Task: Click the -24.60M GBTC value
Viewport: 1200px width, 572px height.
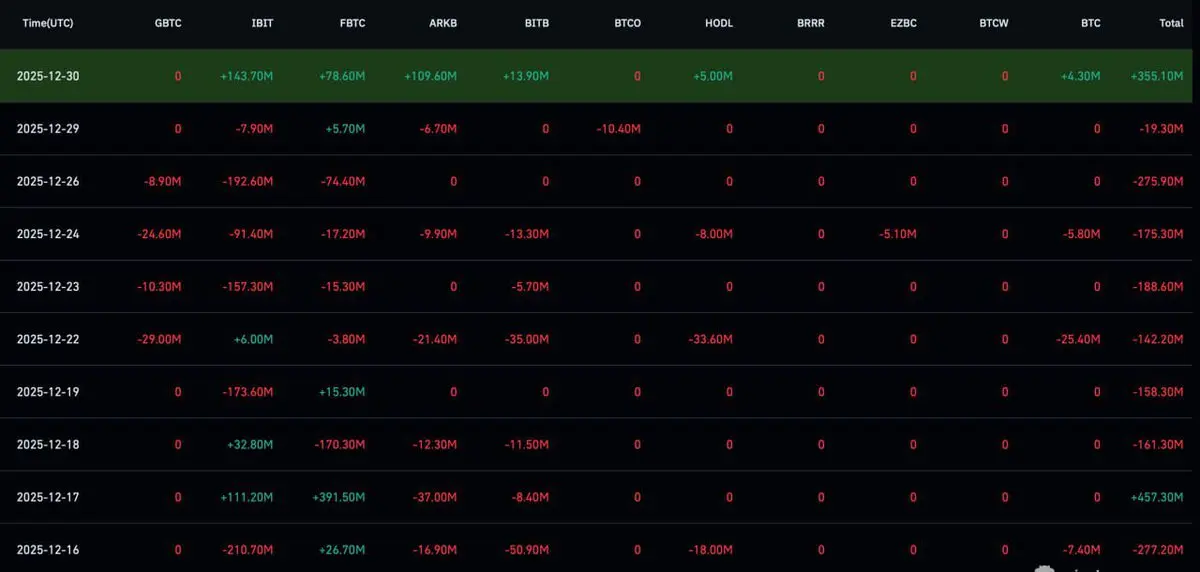Action: click(x=160, y=234)
